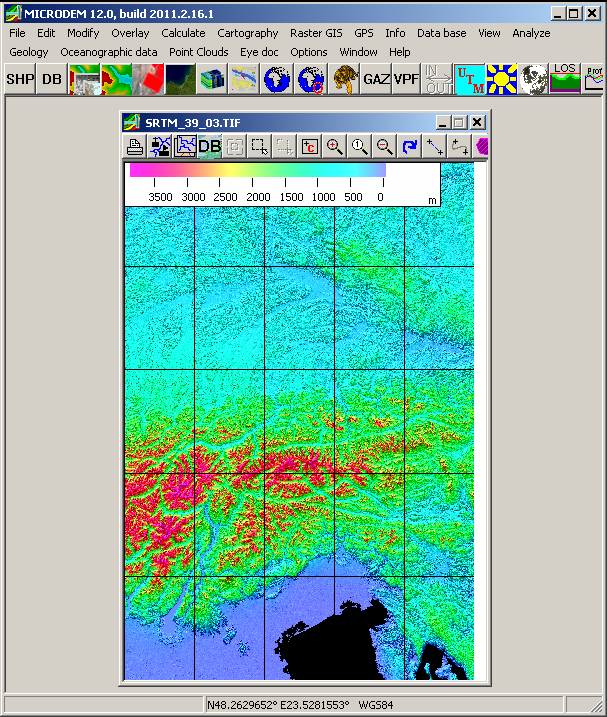The image size is (607, 717).
Task: Open the Edit menu
Action: 46,33
